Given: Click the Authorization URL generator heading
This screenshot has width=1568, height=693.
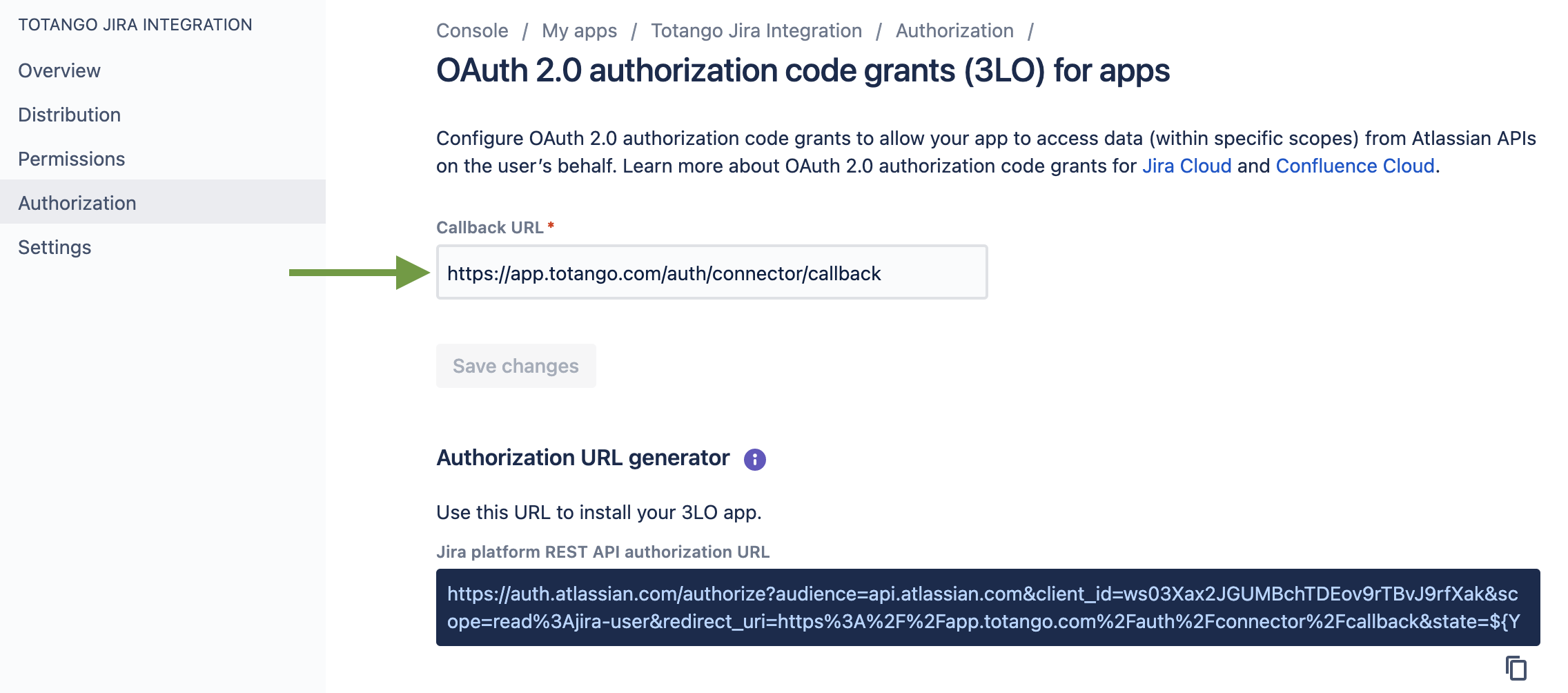Looking at the screenshot, I should (x=583, y=458).
